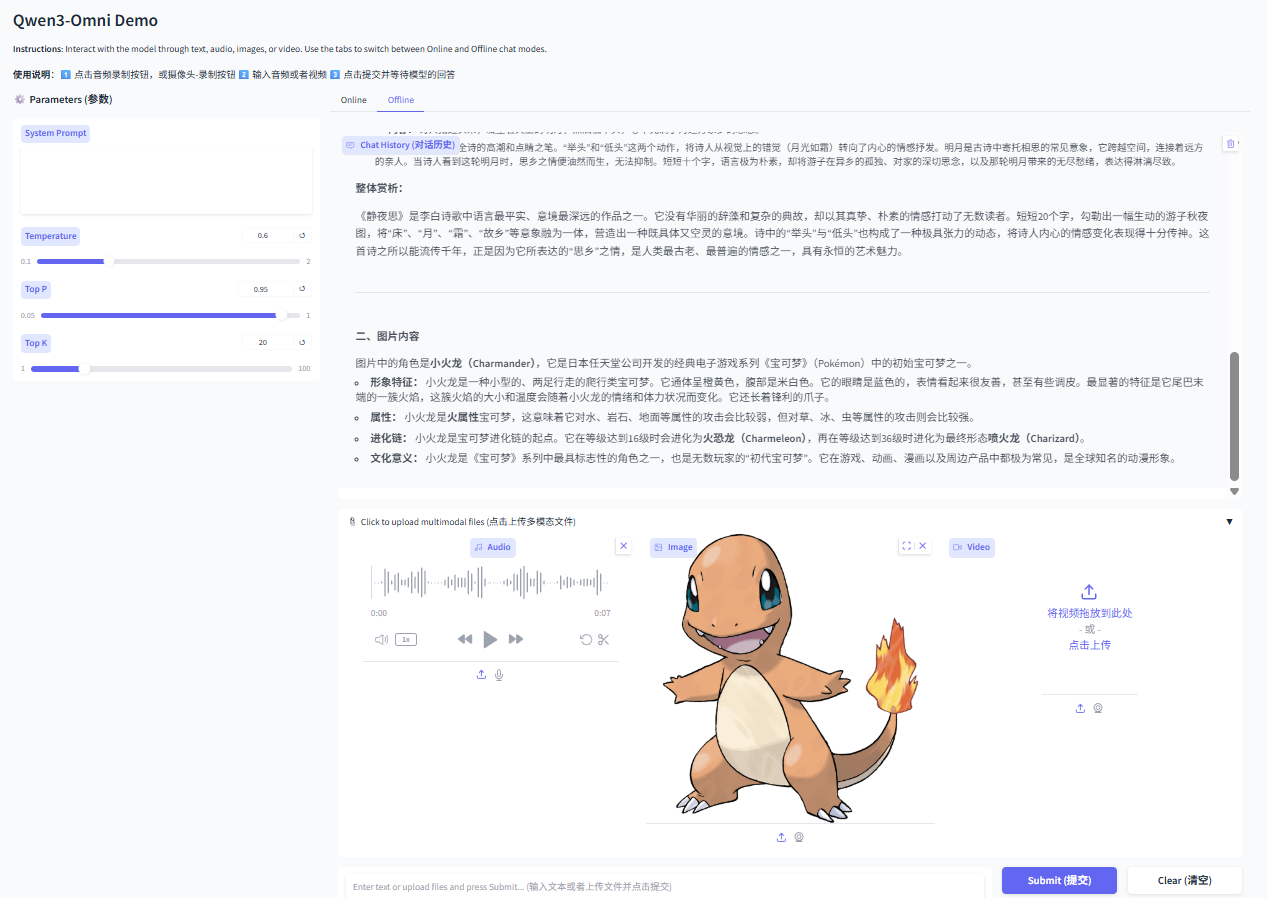Click the Temperature label
1267x898 pixels.
tap(51, 236)
